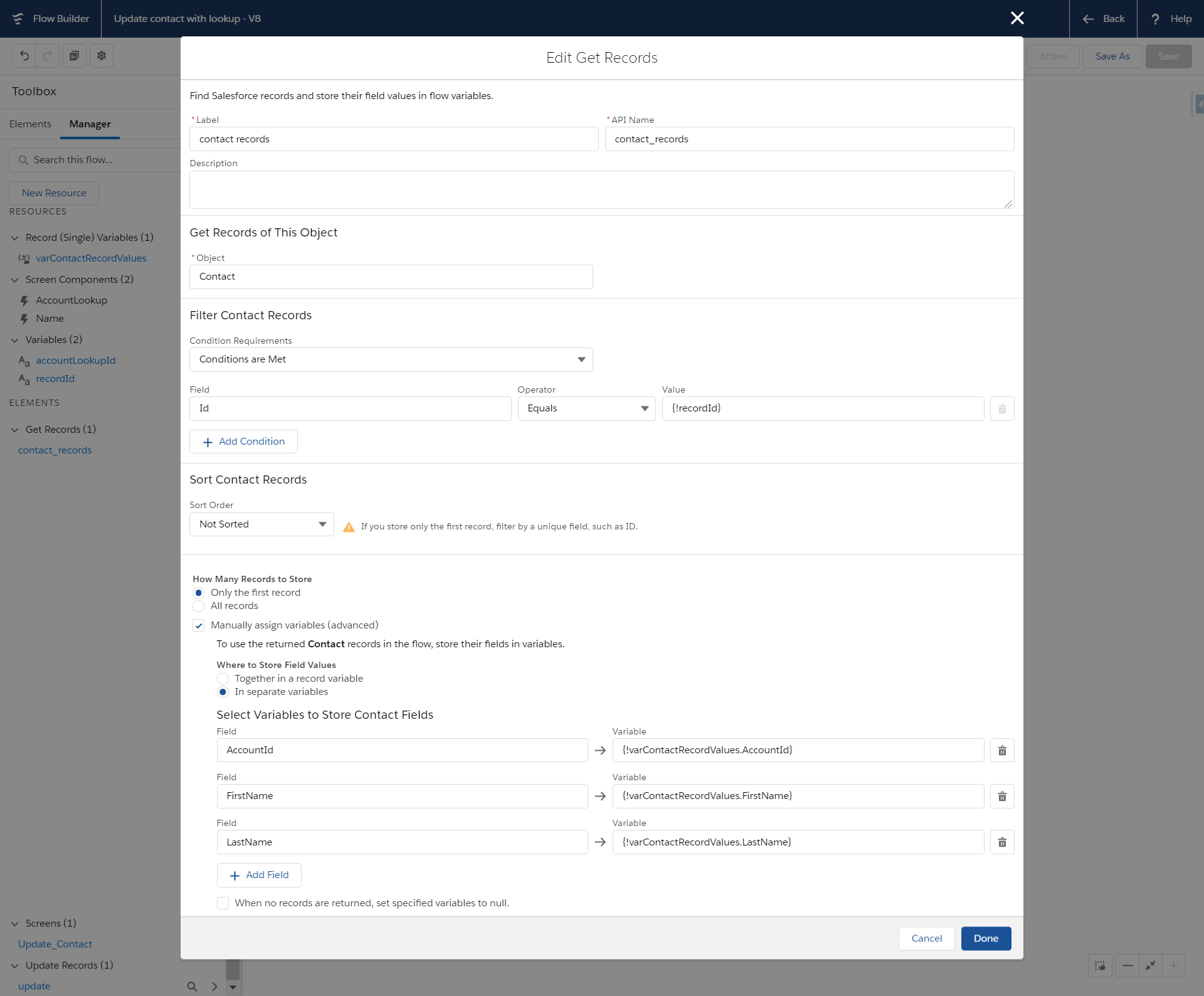The width and height of the screenshot is (1204, 996).
Task: Click the toolbox scrollbar down arrow
Action: click(233, 987)
